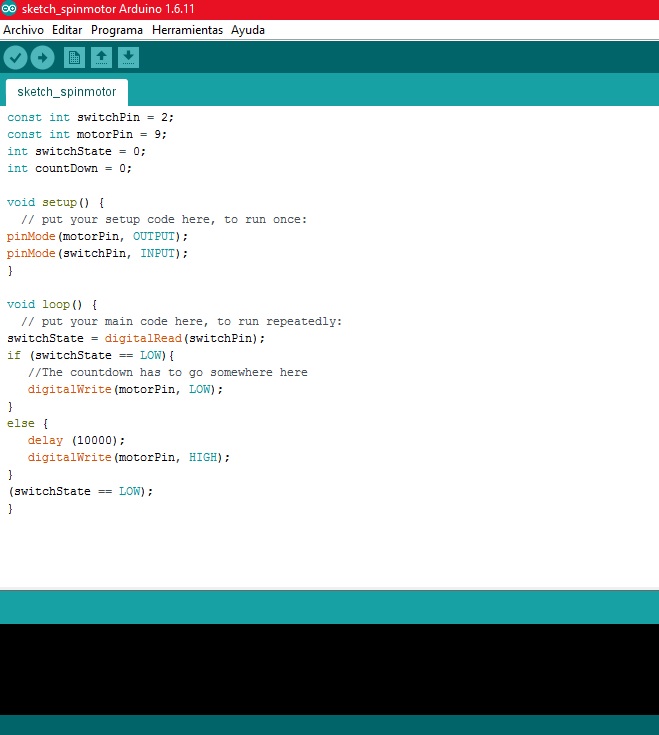The width and height of the screenshot is (659, 735).
Task: Click 'digitalWrite(motorPin, HIGH);' line
Action: (128, 458)
